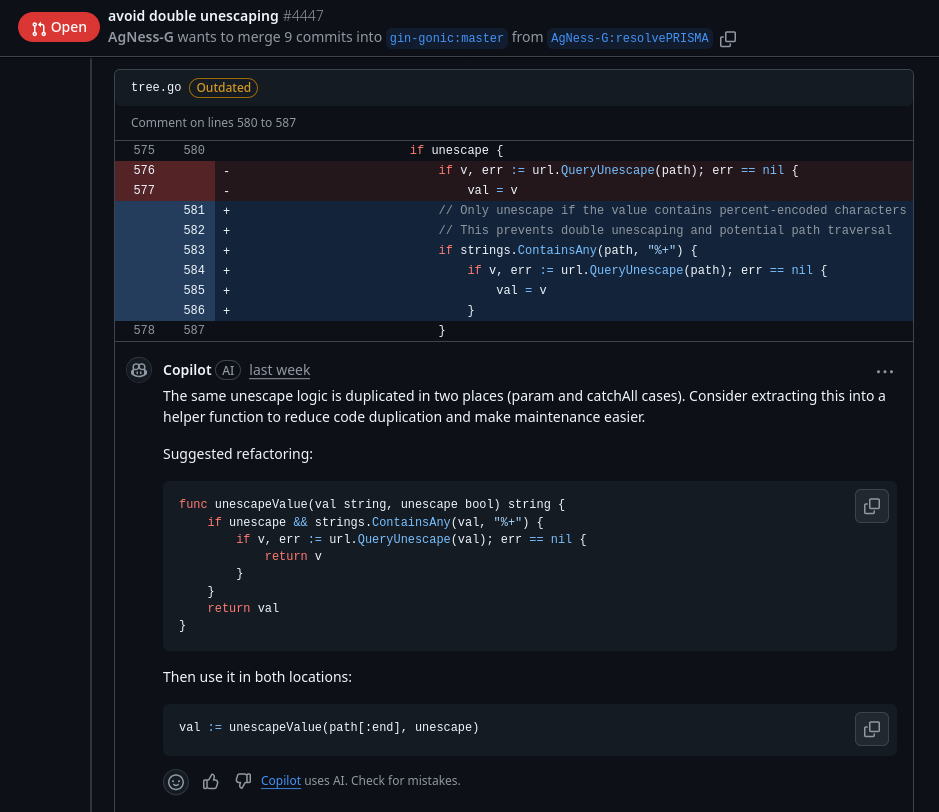Copy branch names with the copy icon
Screen dimensions: 939x812
point(728,39)
